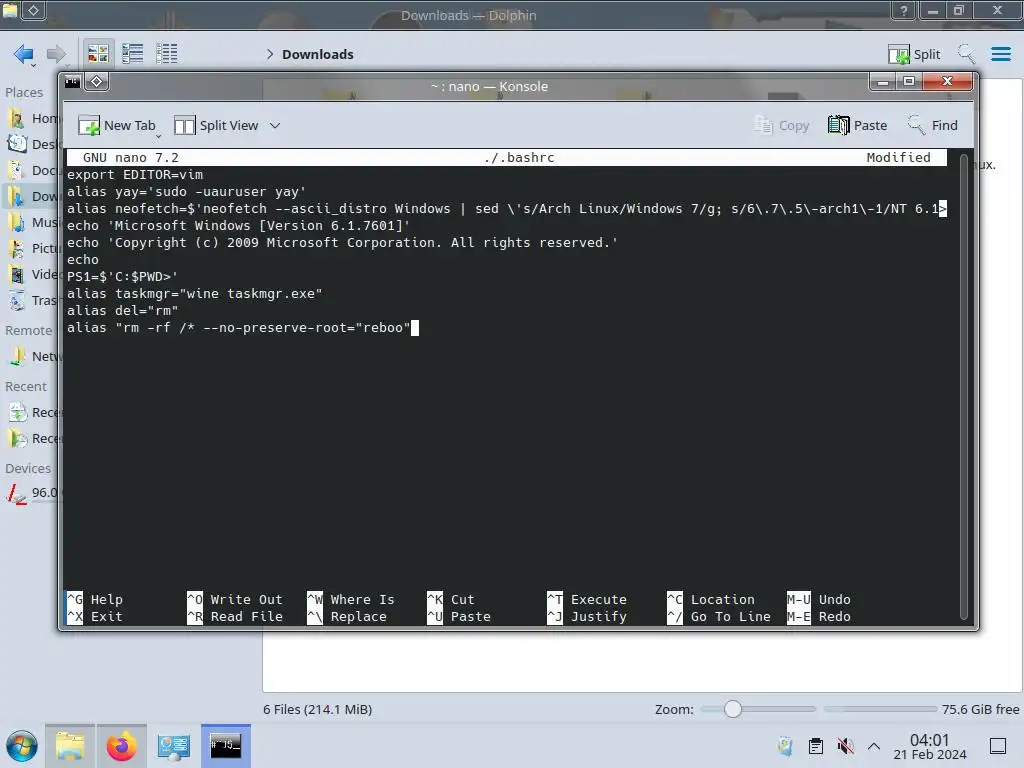This screenshot has height=768, width=1024.
Task: Select the Documents place in sidebar
Action: 33,170
